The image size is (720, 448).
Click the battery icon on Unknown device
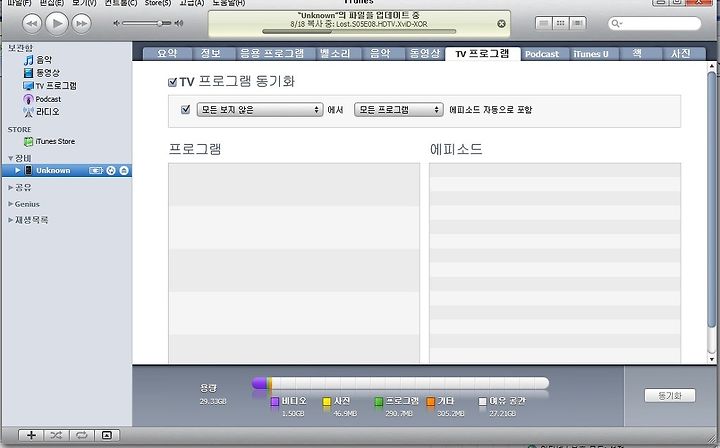[x=96, y=171]
